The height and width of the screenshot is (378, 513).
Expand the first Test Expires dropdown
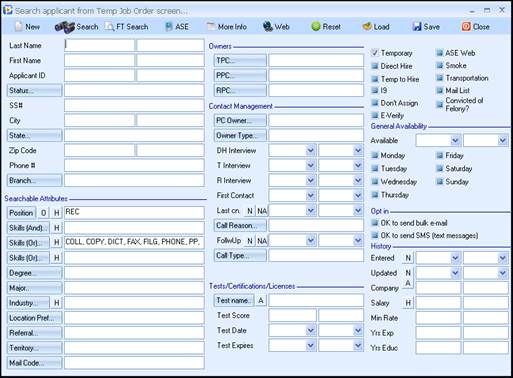310,346
